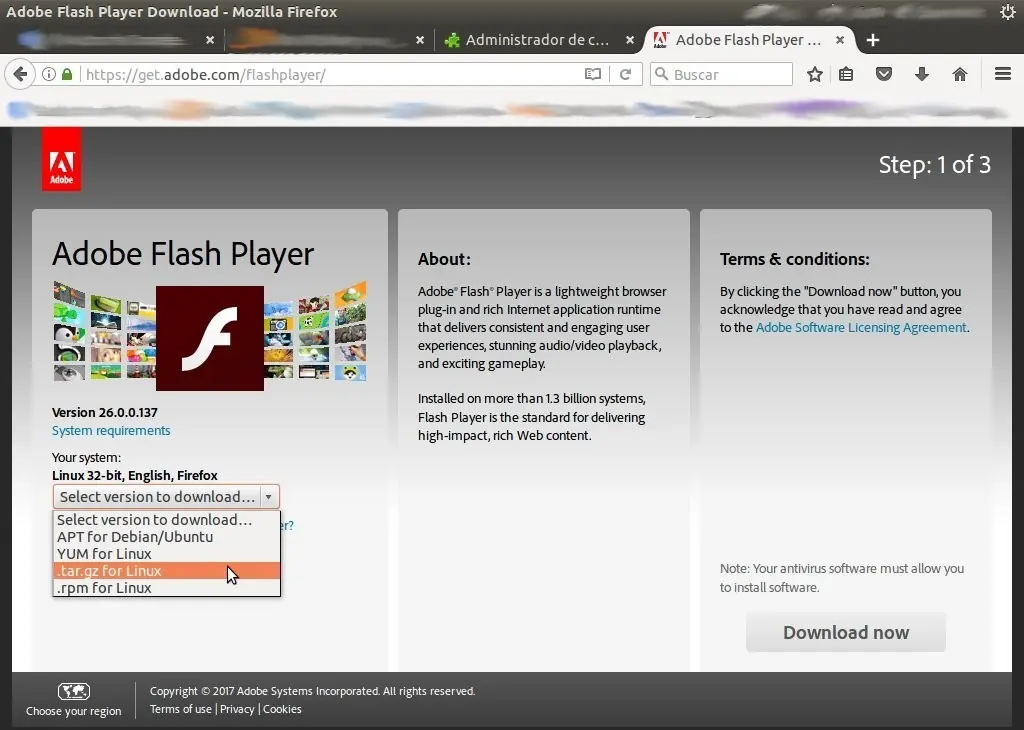Click the Adobe logo on the page
This screenshot has height=730, width=1024.
coord(61,159)
